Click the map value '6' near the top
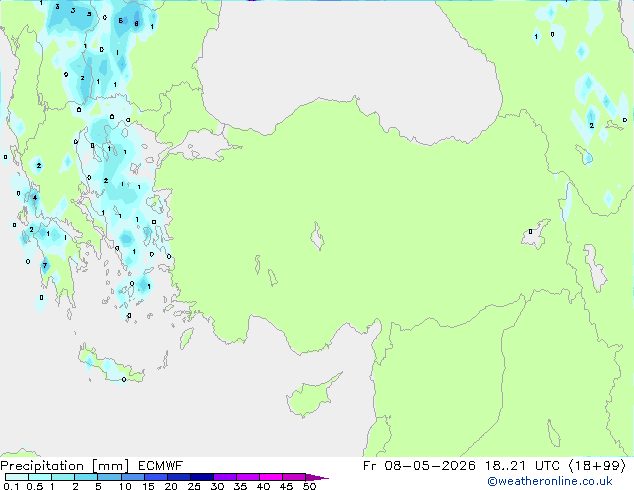This screenshot has width=634, height=490. click(x=120, y=20)
